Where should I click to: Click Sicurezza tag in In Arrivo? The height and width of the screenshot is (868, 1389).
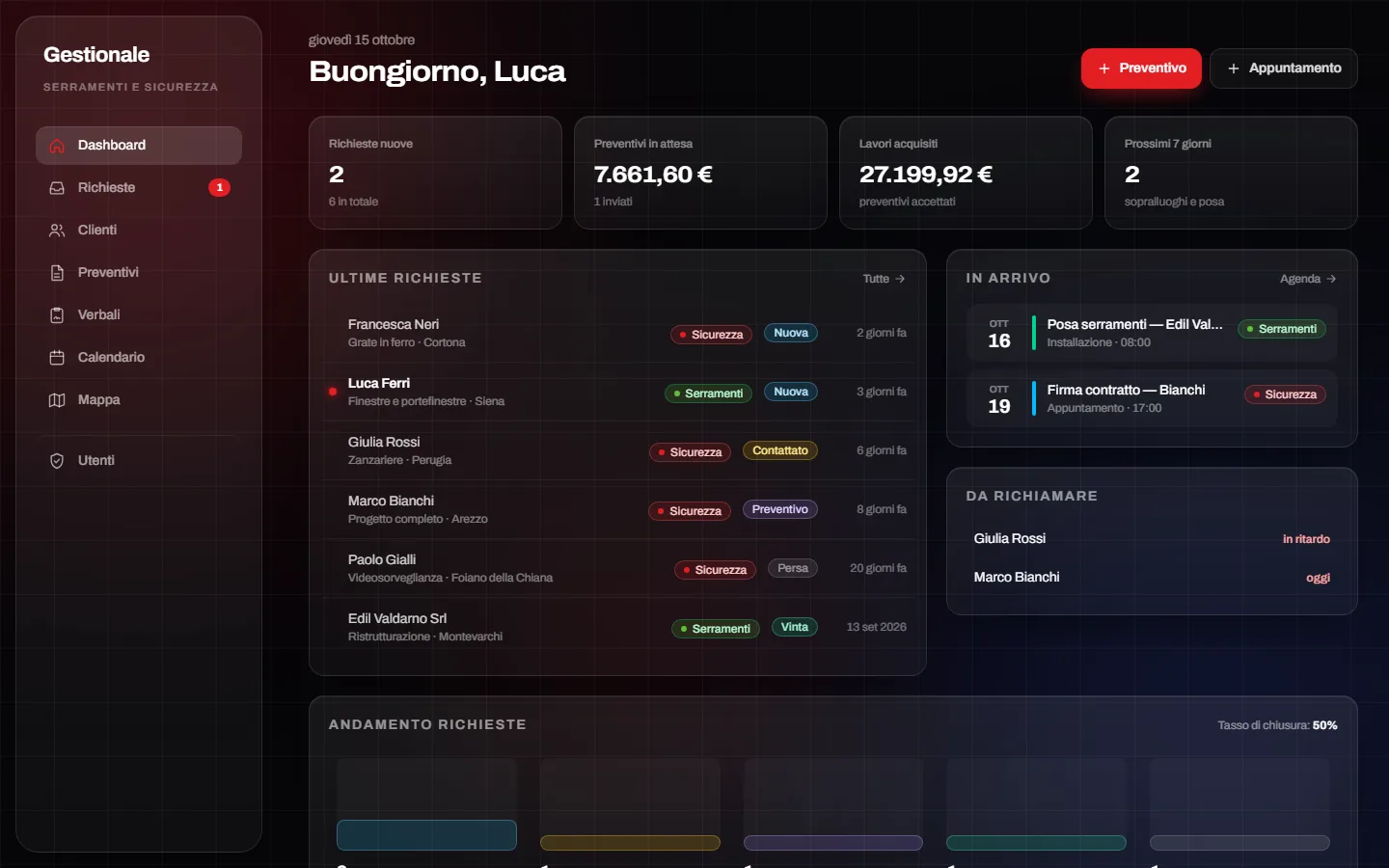tap(1286, 394)
